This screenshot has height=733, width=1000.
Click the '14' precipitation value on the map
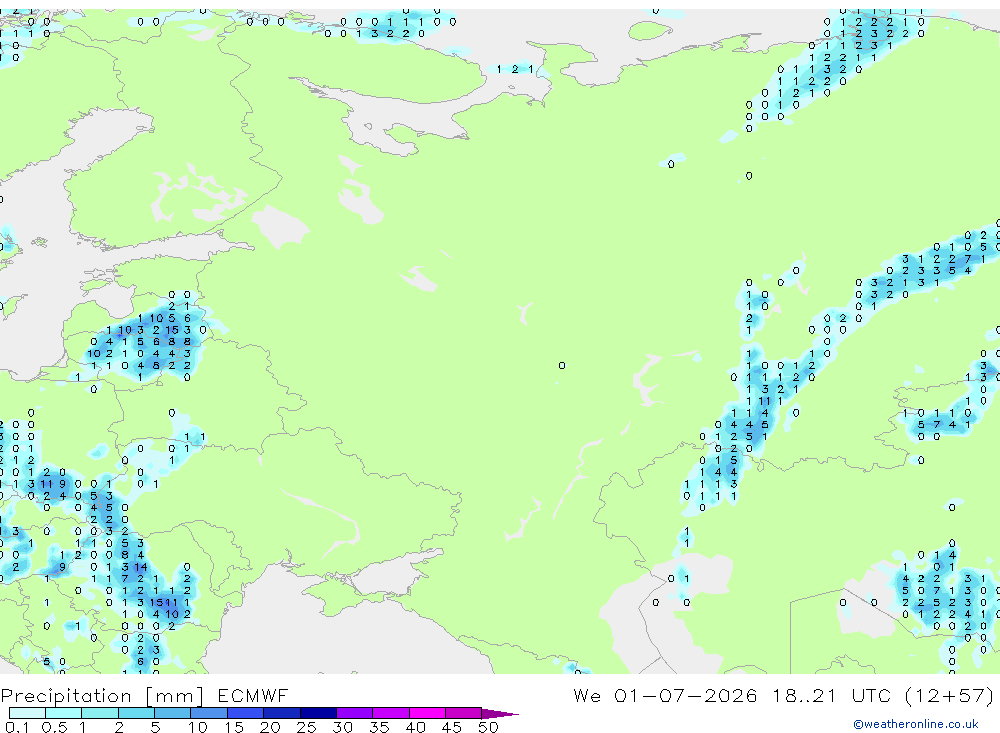click(x=141, y=566)
